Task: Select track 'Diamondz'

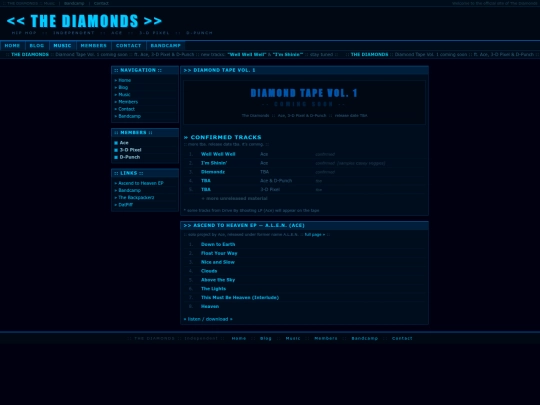Action: click(213, 172)
